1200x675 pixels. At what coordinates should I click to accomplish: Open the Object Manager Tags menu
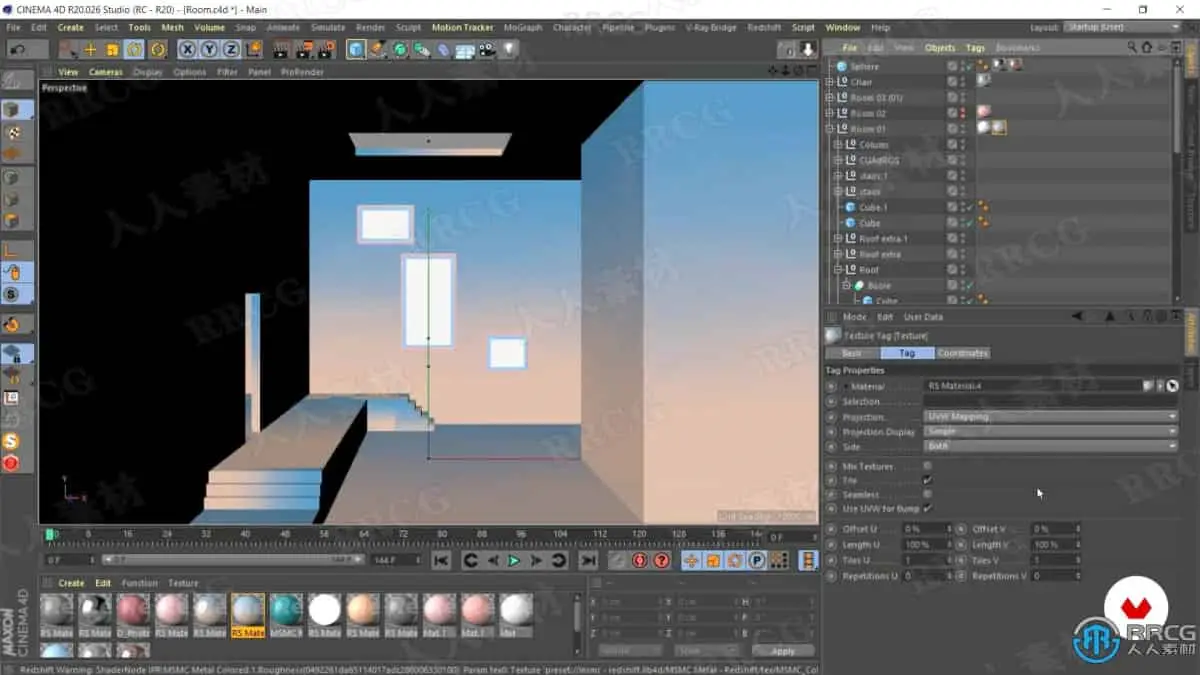coord(975,47)
